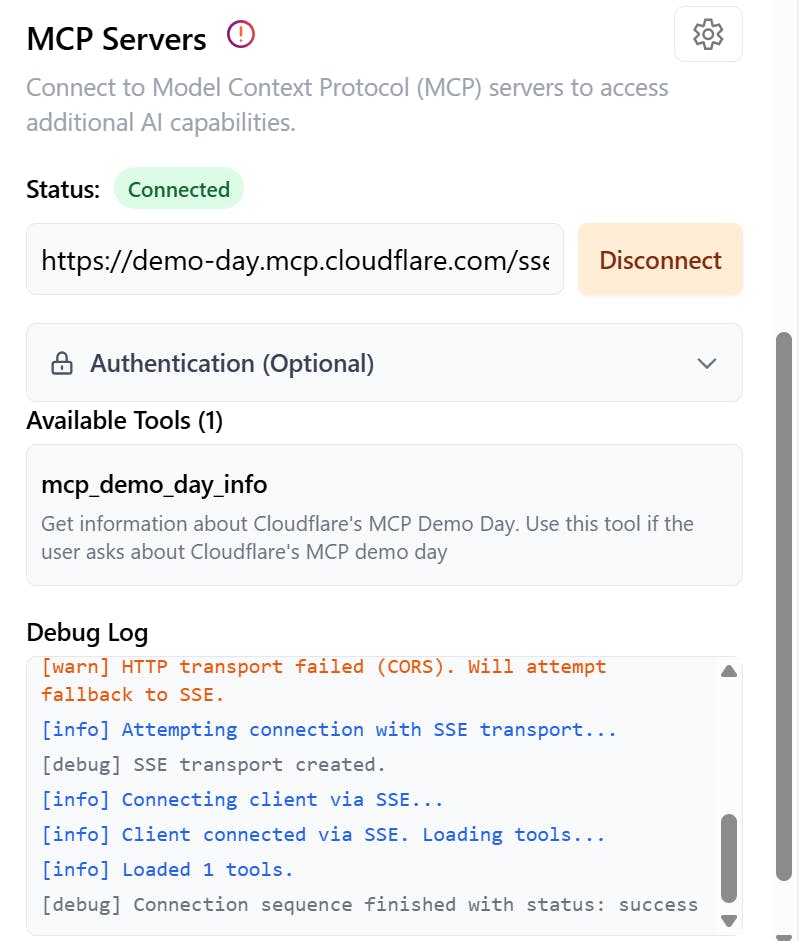The height and width of the screenshot is (941, 799).
Task: Expand the Authentication section chevron
Action: [x=707, y=363]
